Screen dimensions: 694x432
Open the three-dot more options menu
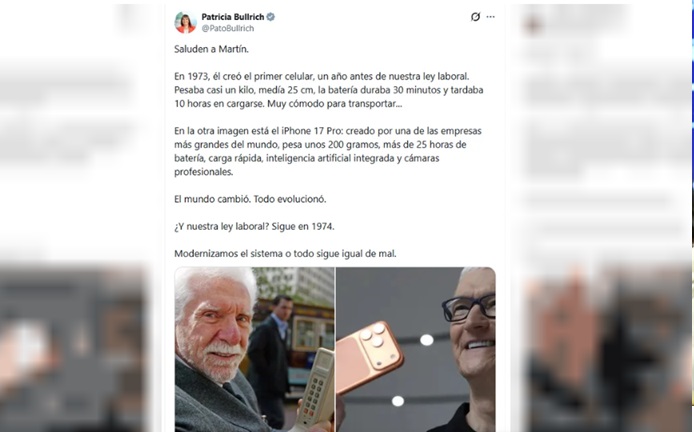[x=490, y=17]
